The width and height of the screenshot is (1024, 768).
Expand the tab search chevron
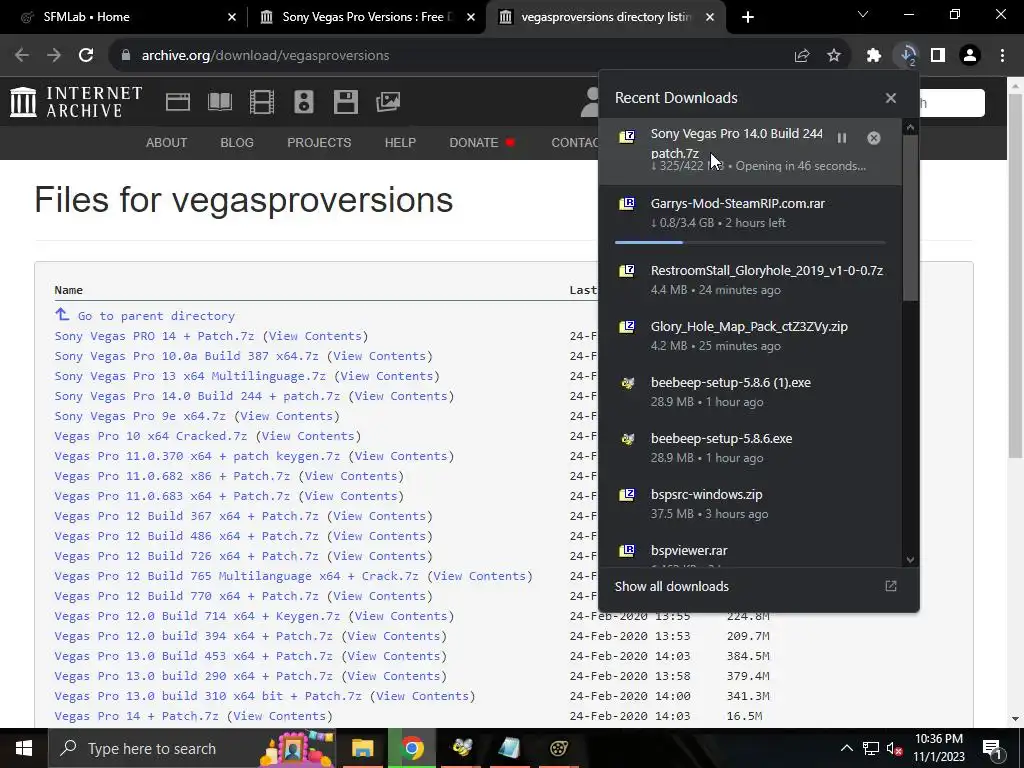coord(863,14)
